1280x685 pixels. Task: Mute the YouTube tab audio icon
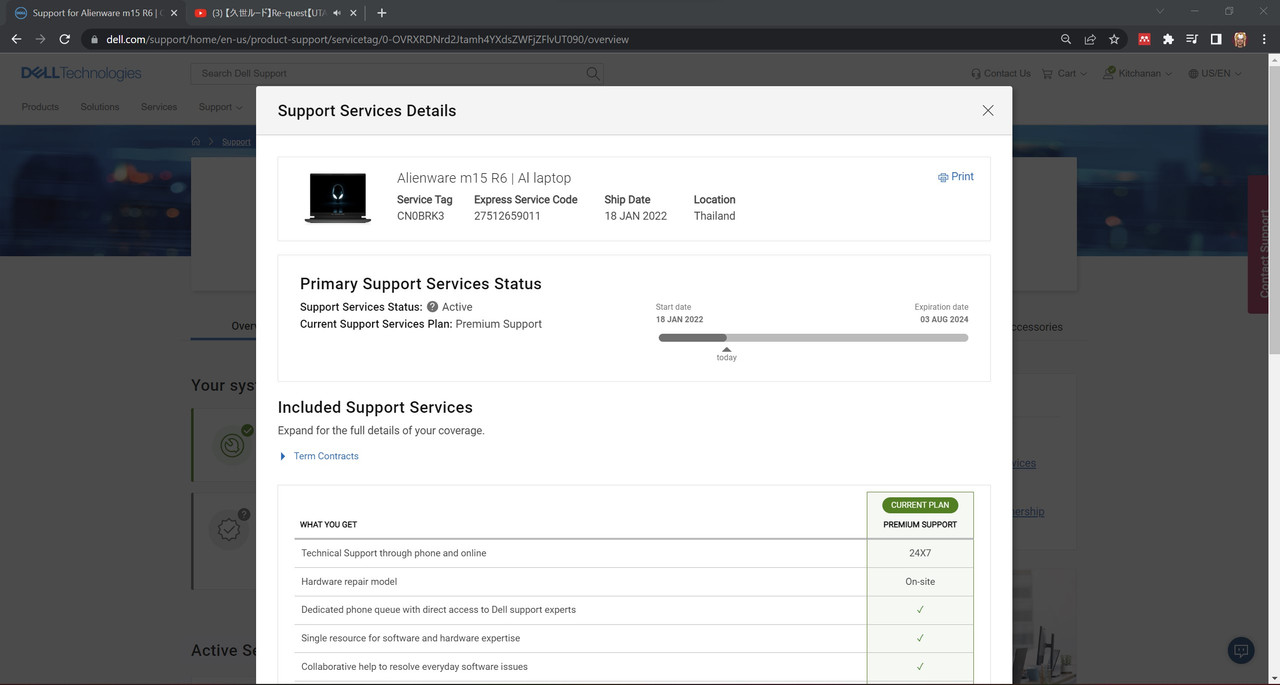pos(337,13)
